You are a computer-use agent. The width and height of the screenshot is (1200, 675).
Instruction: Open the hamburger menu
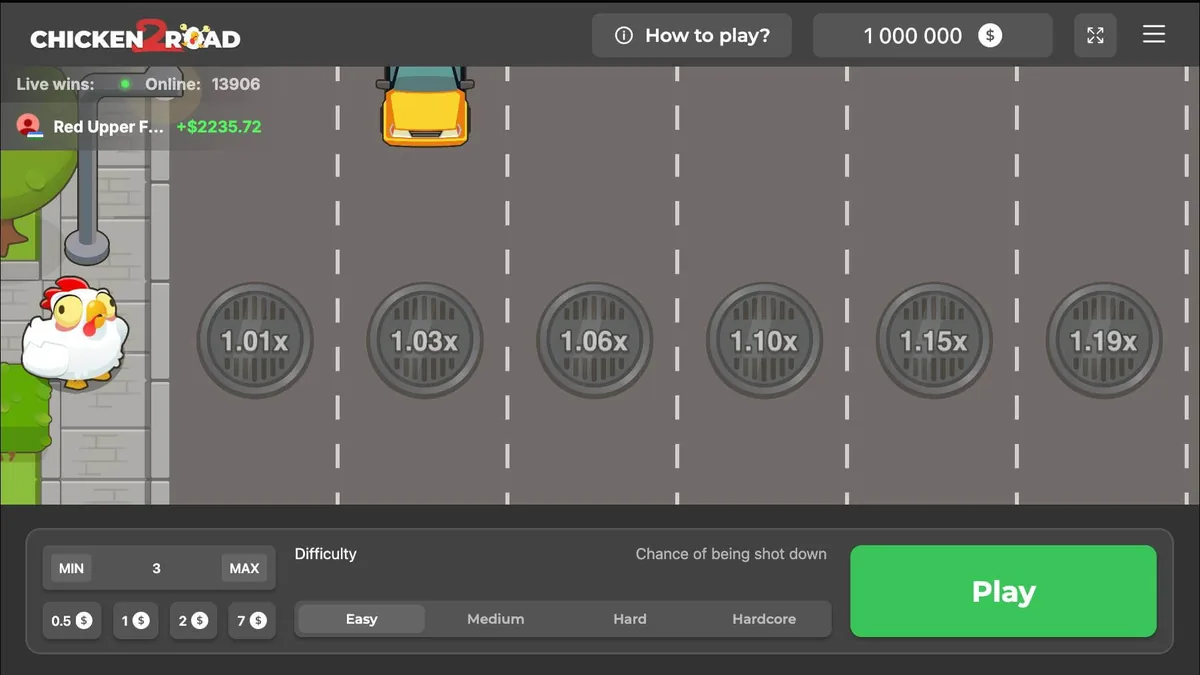(1153, 35)
